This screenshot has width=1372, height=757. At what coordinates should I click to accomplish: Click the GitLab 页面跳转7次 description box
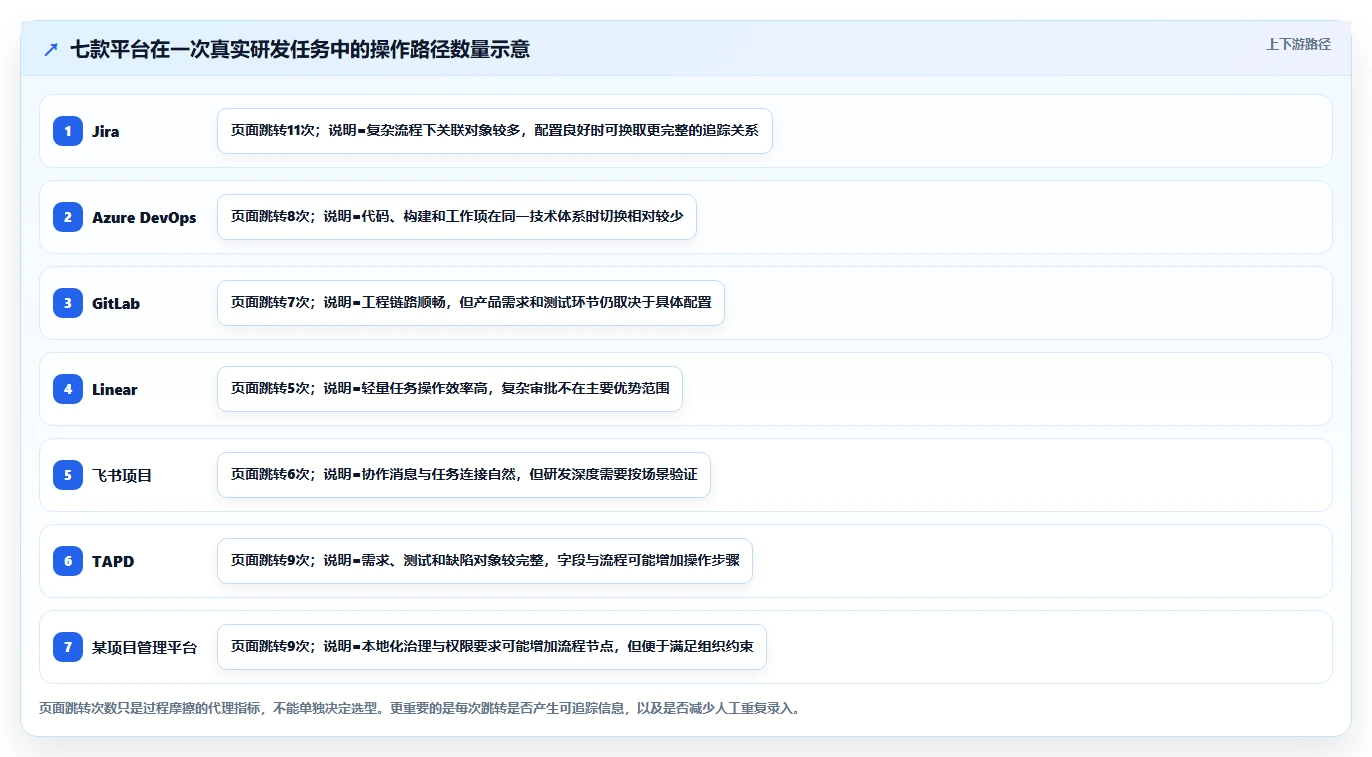(x=471, y=303)
